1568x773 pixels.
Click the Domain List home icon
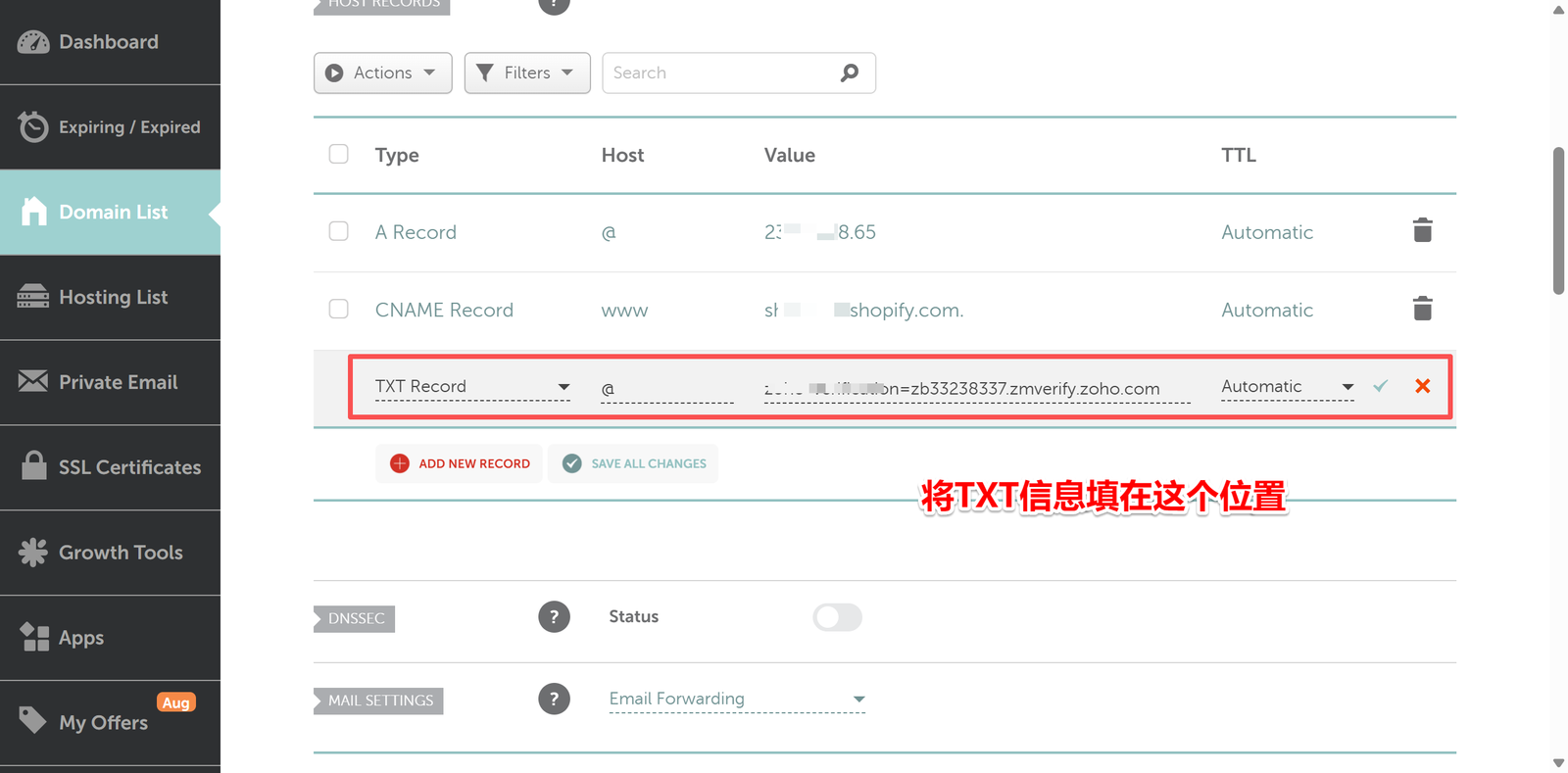[x=34, y=211]
